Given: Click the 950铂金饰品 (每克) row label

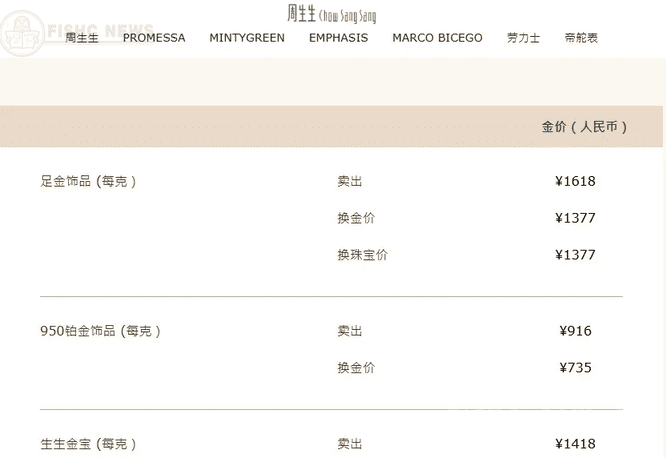Looking at the screenshot, I should point(100,331).
